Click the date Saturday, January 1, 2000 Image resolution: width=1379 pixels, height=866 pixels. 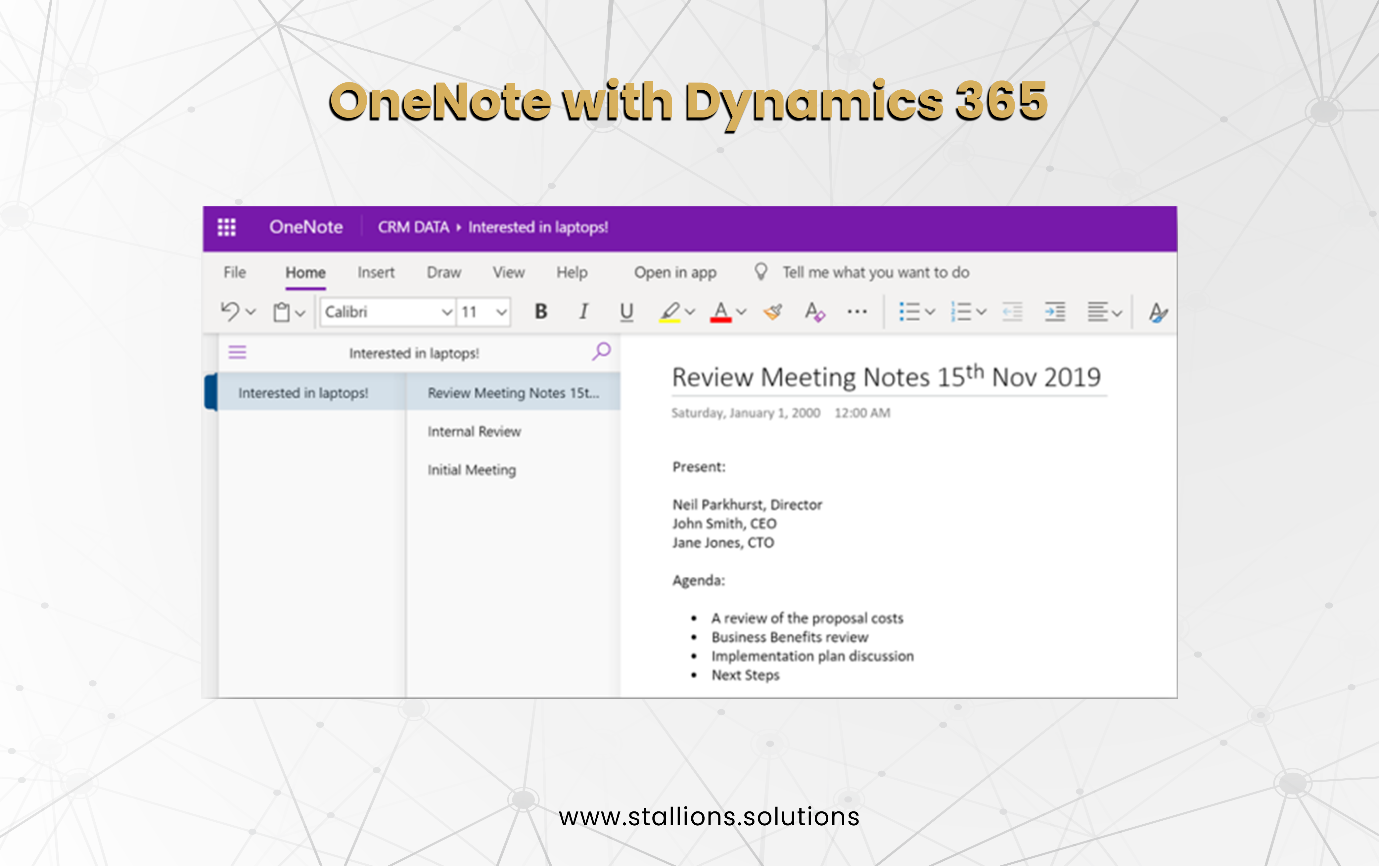pyautogui.click(x=746, y=412)
